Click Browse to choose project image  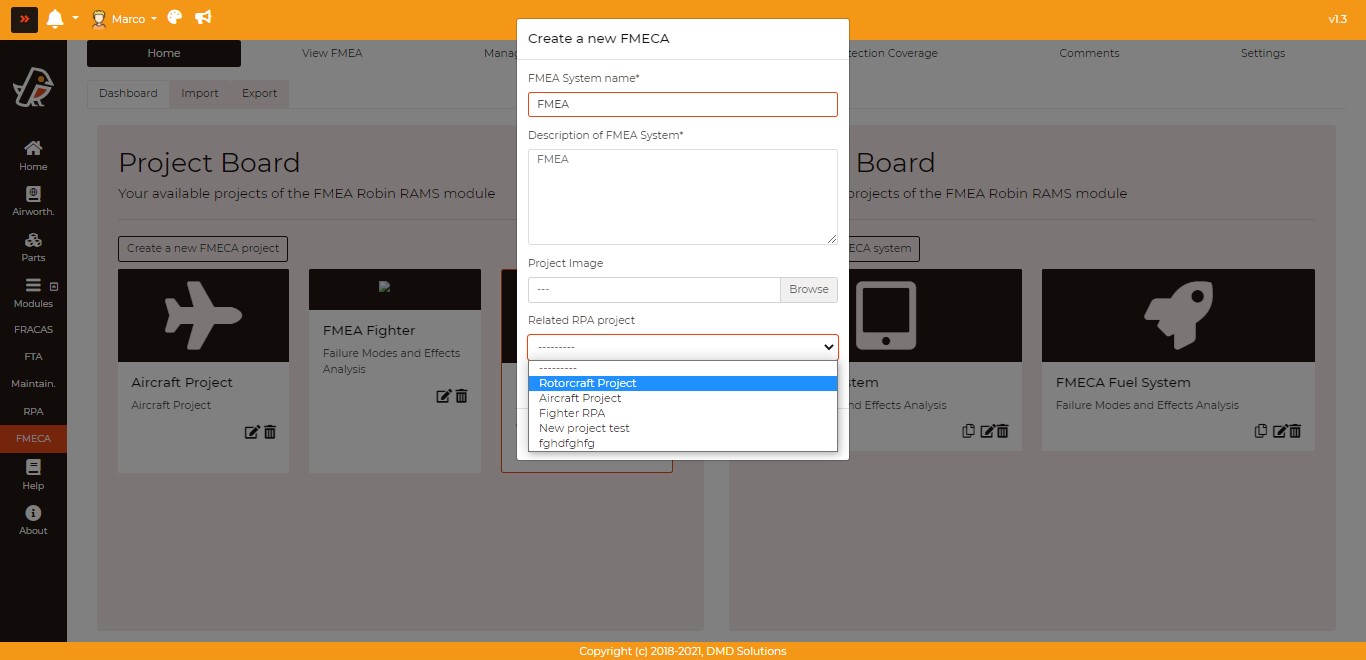(808, 289)
